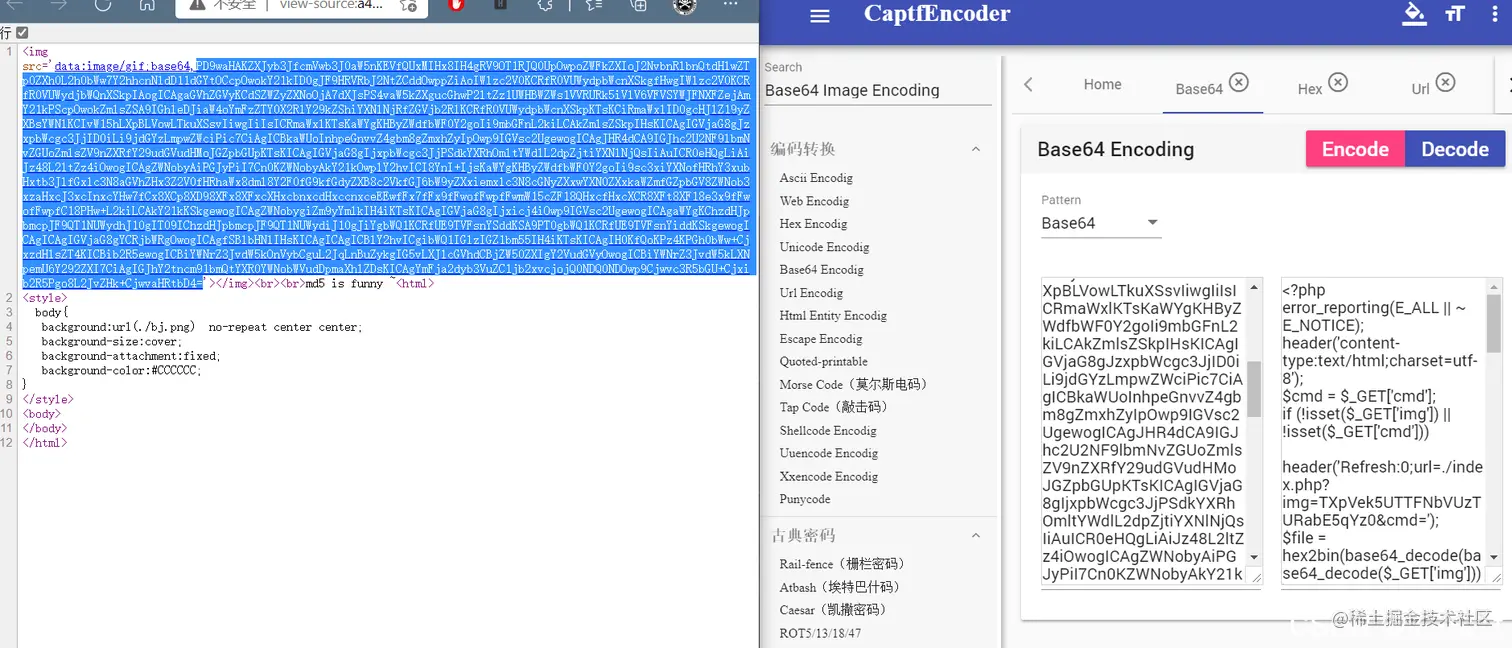Click the browser profile avatar
Viewport: 1512px width, 648px height.
(684, 5)
